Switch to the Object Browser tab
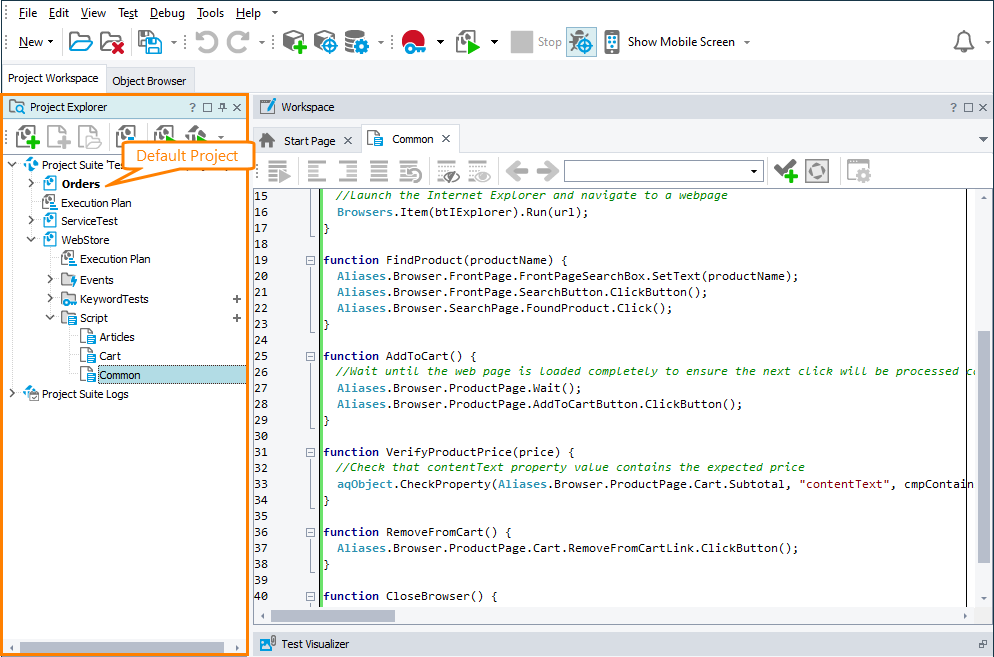Image resolution: width=994 pixels, height=657 pixels. click(x=149, y=81)
